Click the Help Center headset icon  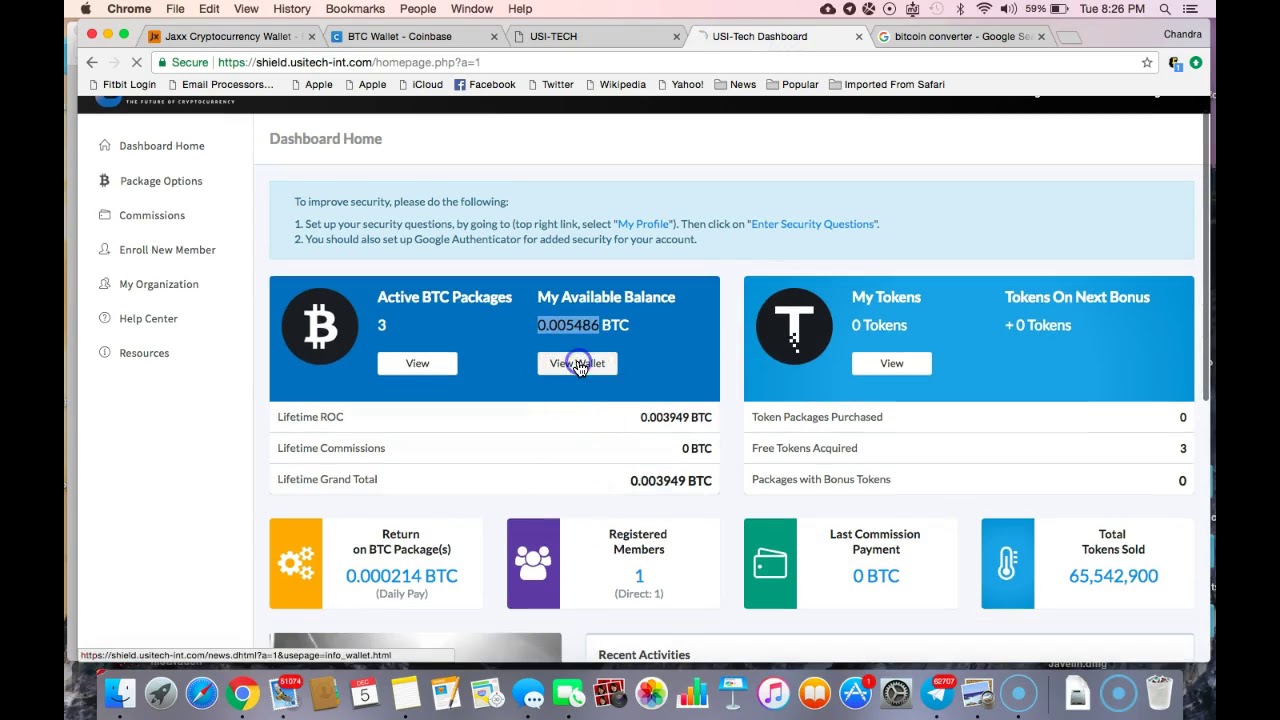click(104, 319)
